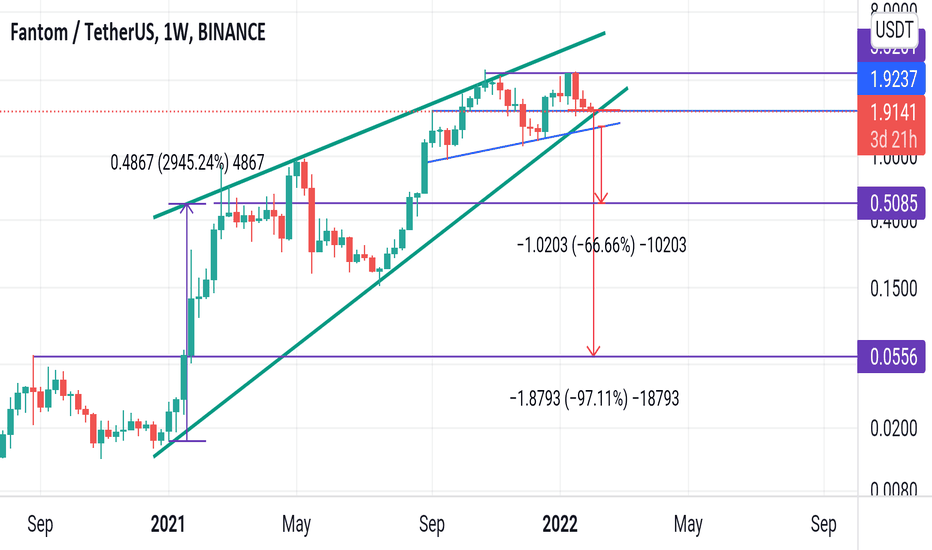Click the May label left of 2022
Viewport: 932px width, 550px height.
[296, 524]
